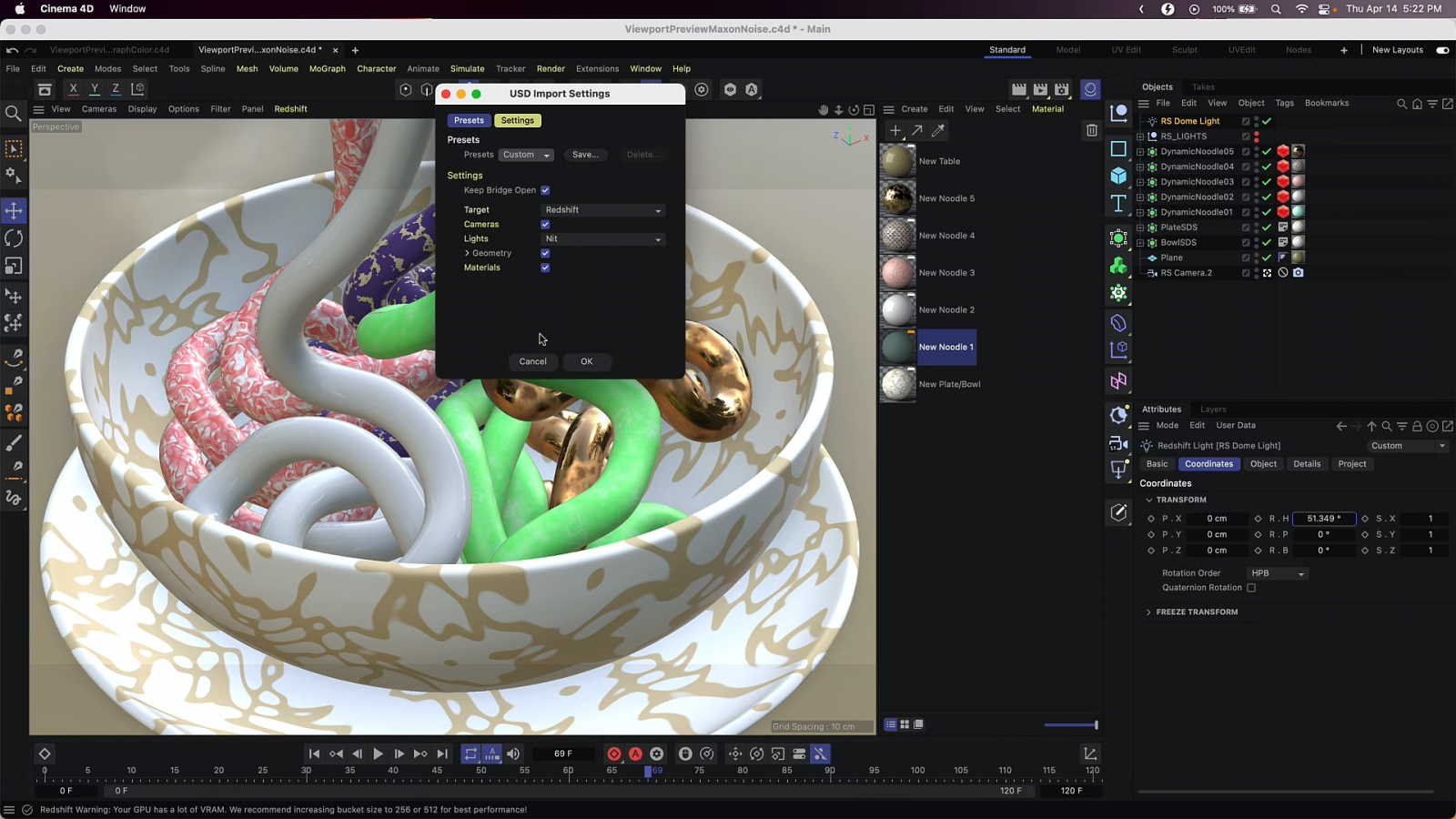Create a new material with plus icon
Viewport: 1456px width, 819px height.
click(x=895, y=131)
